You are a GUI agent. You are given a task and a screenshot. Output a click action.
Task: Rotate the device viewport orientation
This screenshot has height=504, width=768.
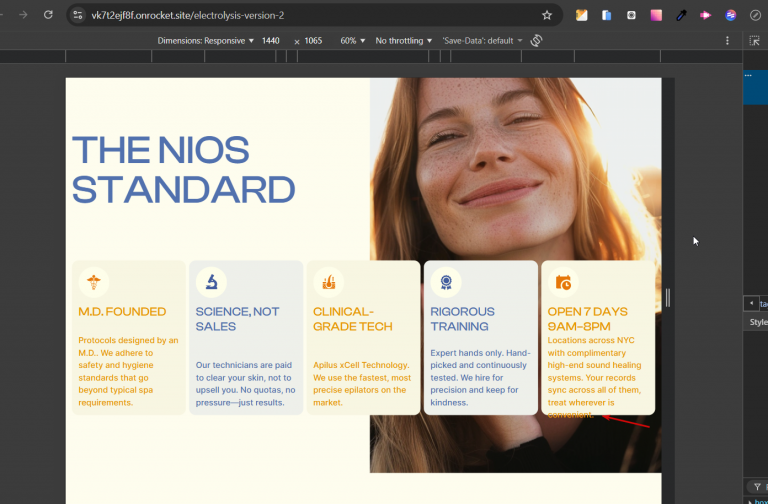[x=536, y=41]
